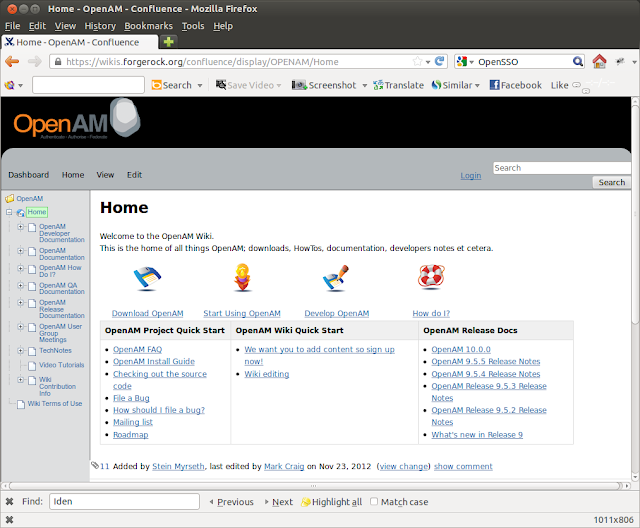
Task: Click the reload page icon in URL bar
Action: [x=440, y=61]
